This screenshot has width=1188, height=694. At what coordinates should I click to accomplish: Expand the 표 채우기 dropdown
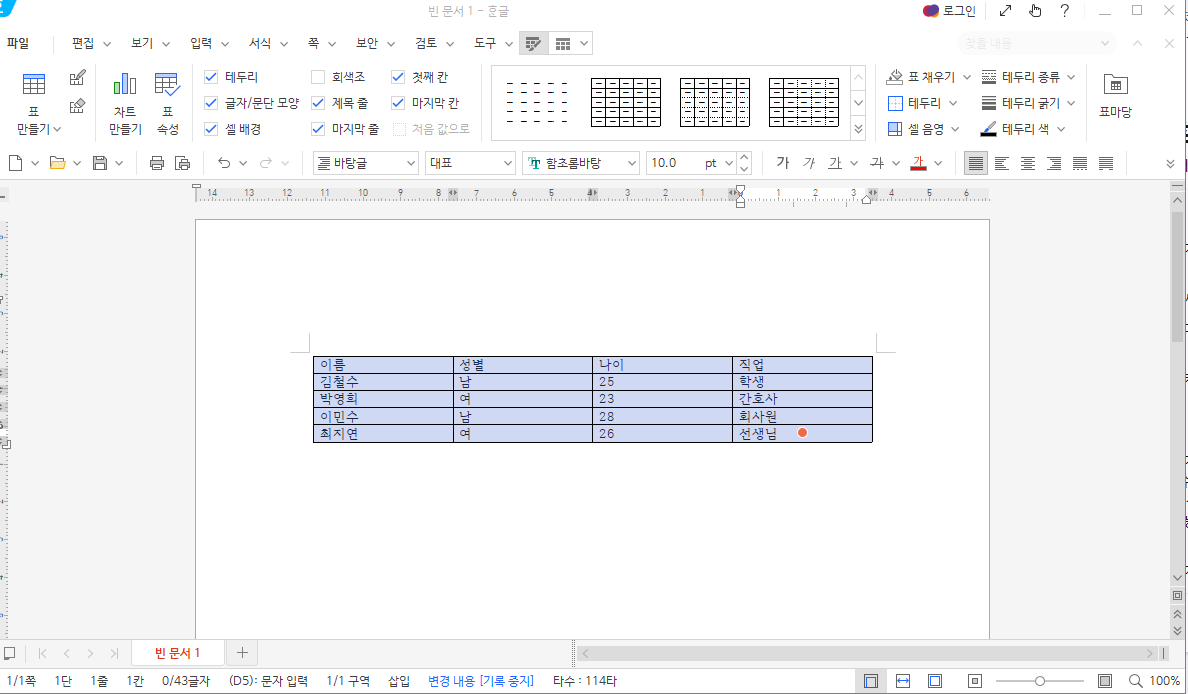pyautogui.click(x=967, y=77)
